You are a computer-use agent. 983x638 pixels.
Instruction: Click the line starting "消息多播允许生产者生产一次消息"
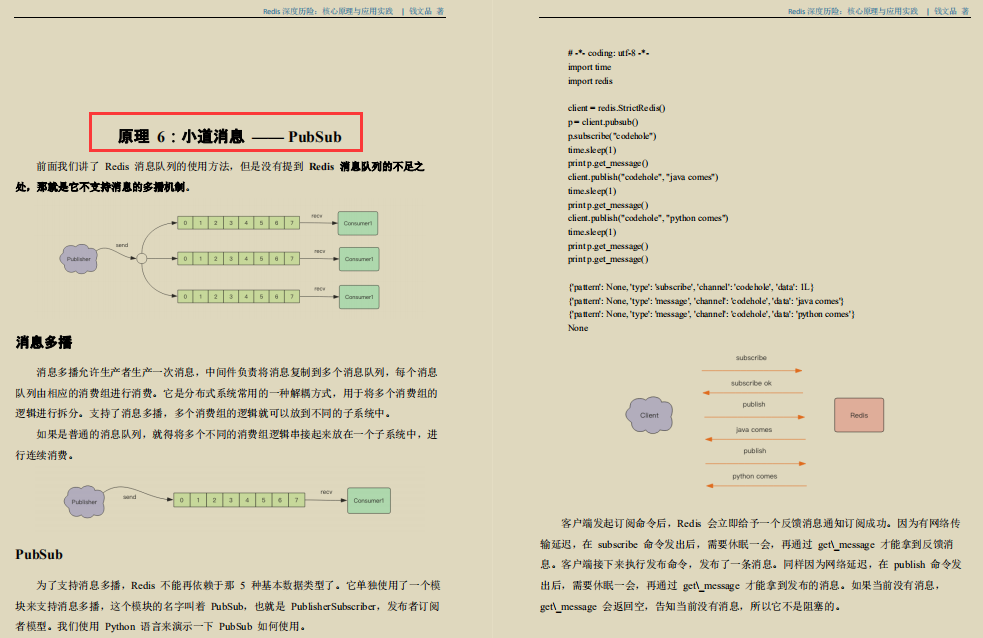(x=236, y=372)
